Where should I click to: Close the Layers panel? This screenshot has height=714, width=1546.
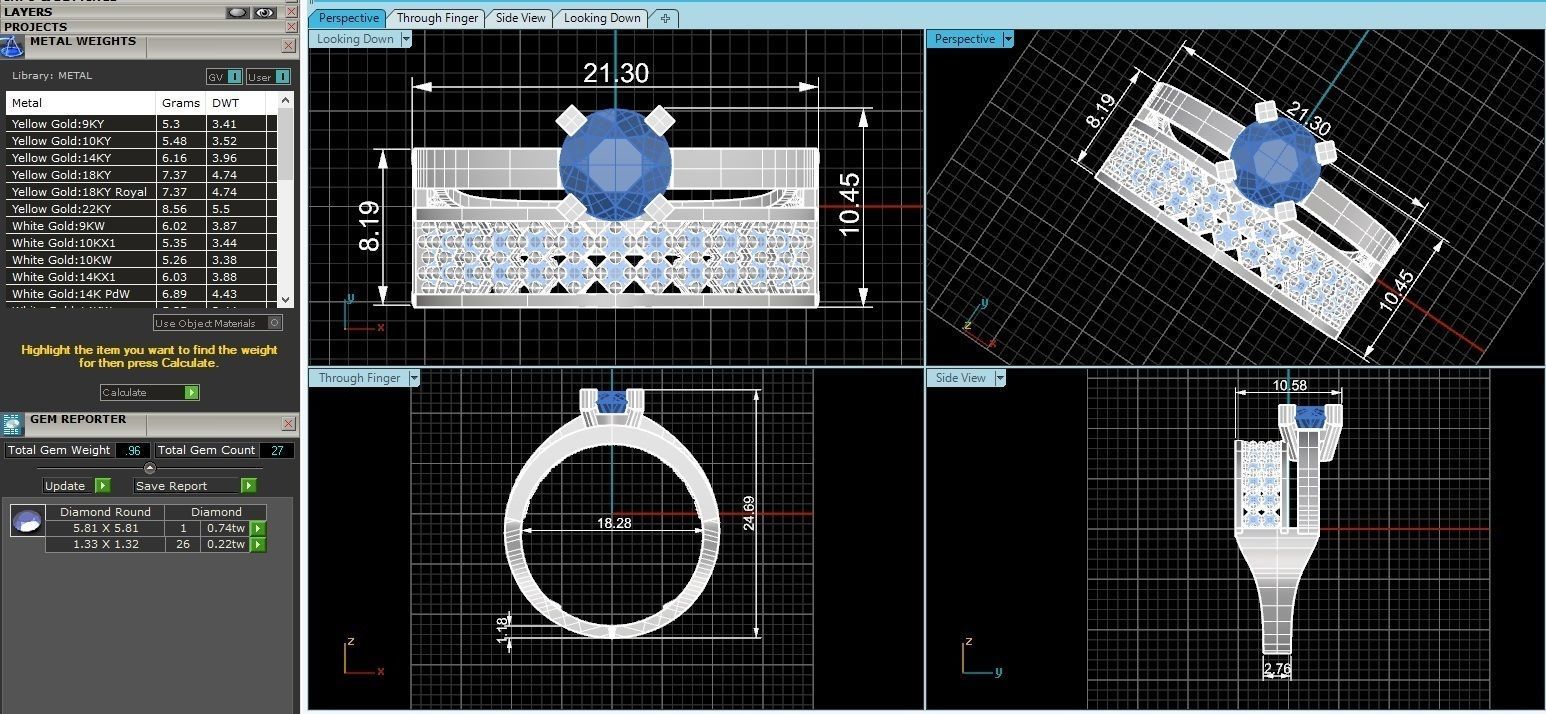coord(291,12)
